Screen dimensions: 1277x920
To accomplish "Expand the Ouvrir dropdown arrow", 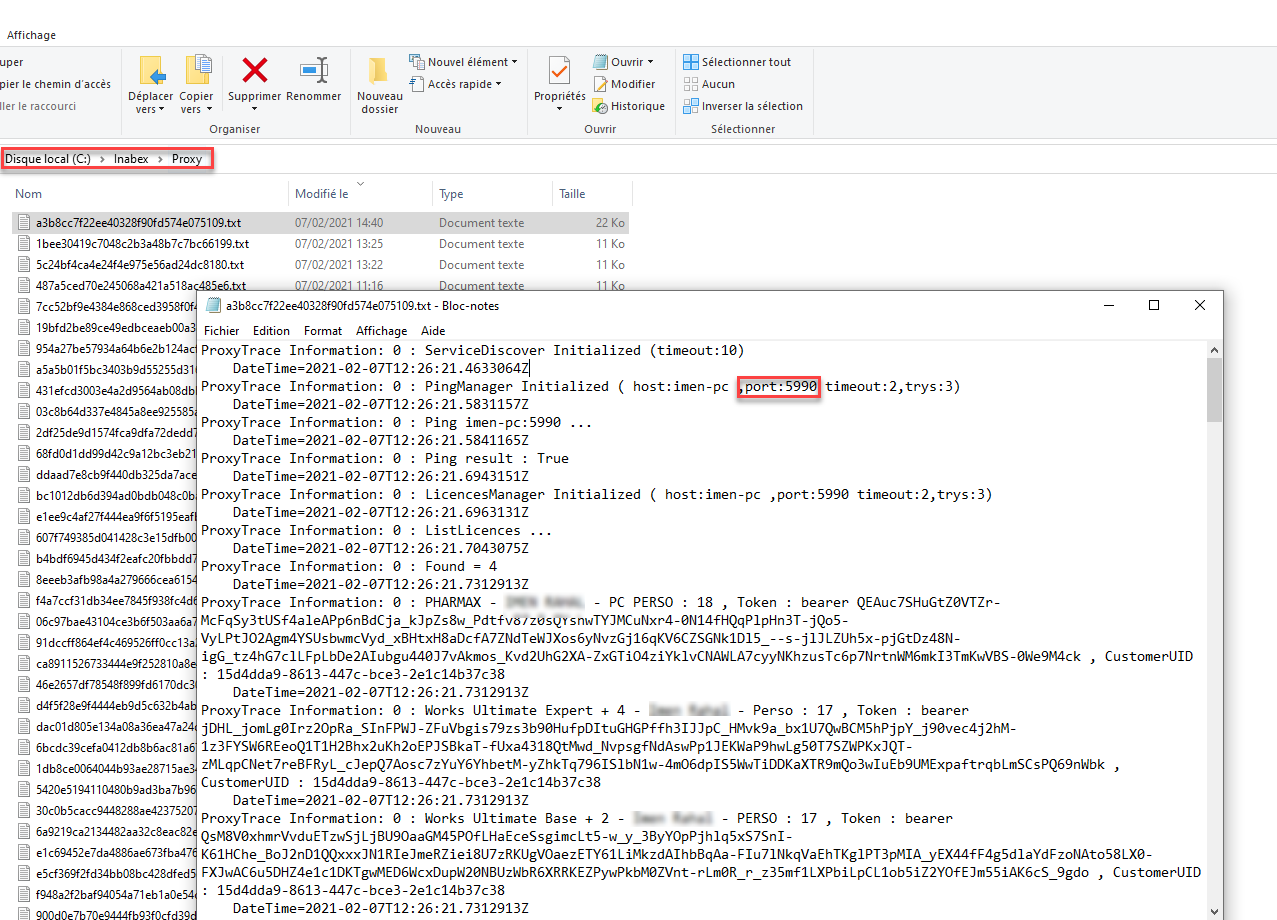I will [649, 61].
